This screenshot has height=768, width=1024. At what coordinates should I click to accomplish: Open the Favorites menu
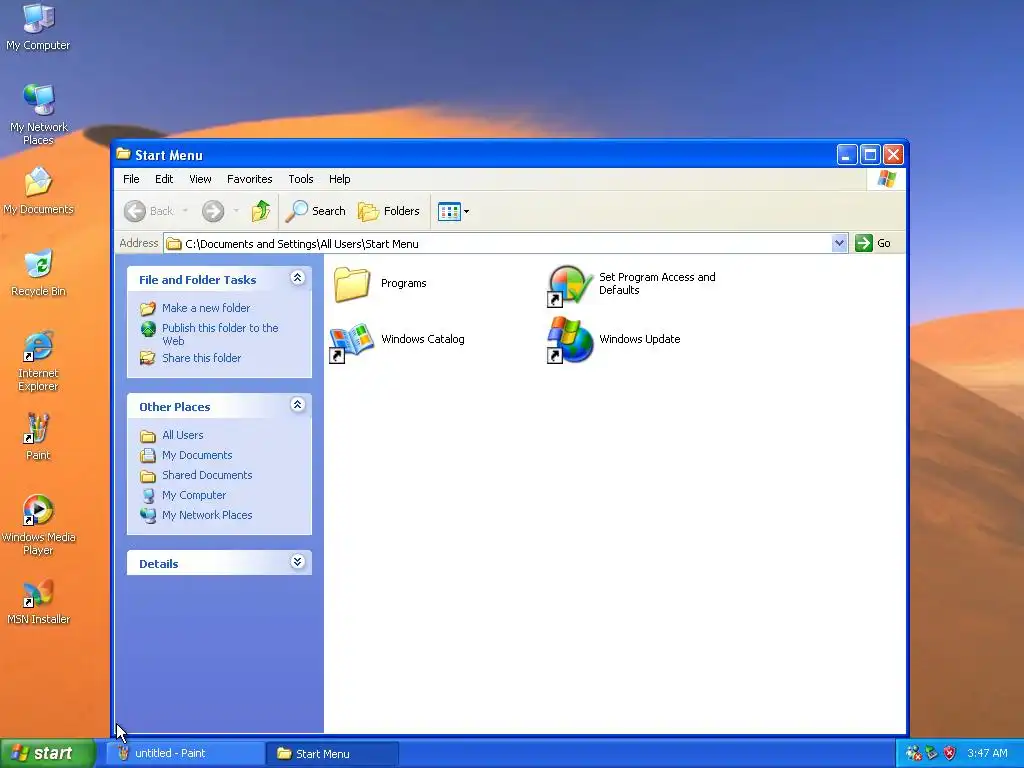(x=249, y=179)
